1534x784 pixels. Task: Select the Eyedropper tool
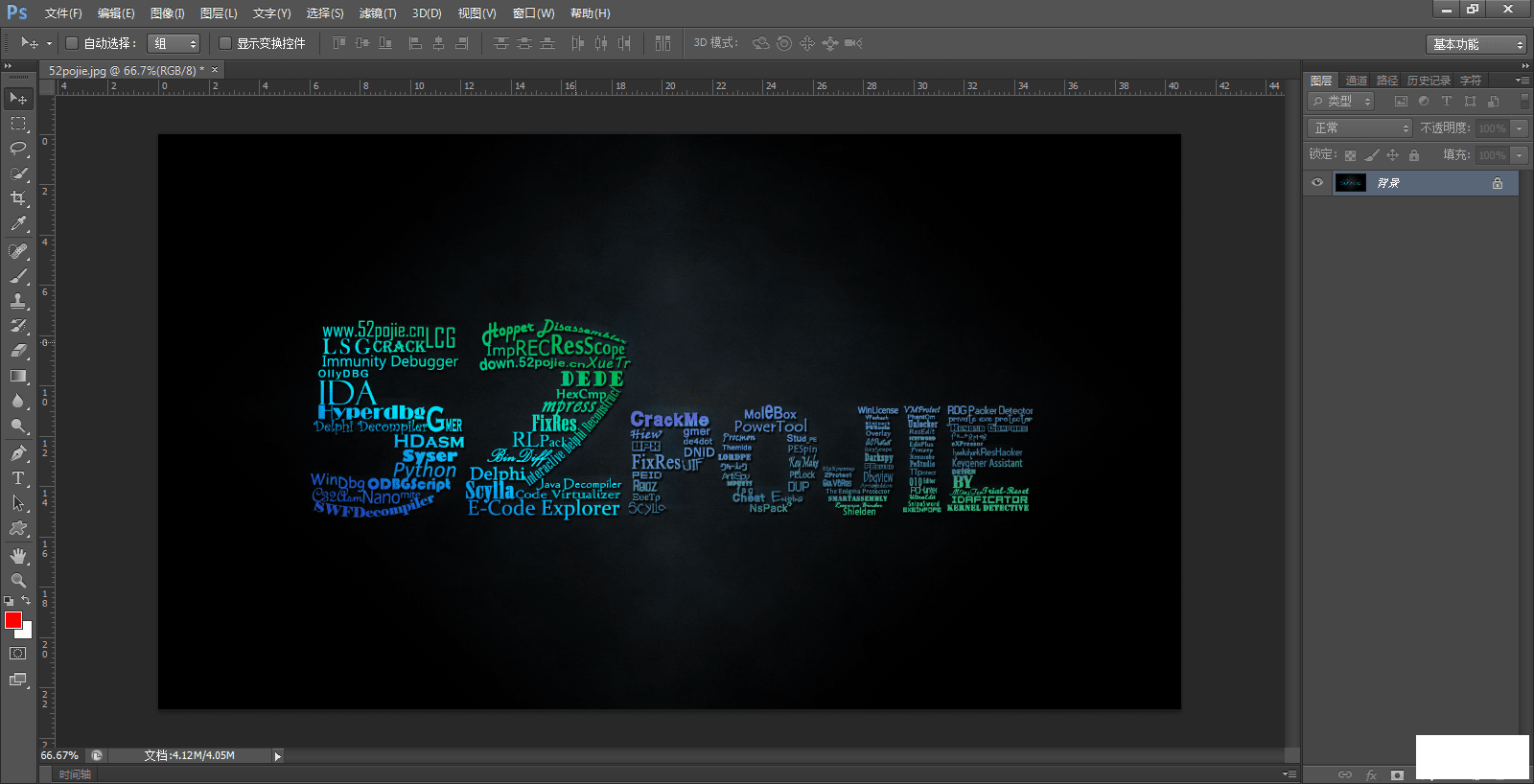(x=18, y=223)
